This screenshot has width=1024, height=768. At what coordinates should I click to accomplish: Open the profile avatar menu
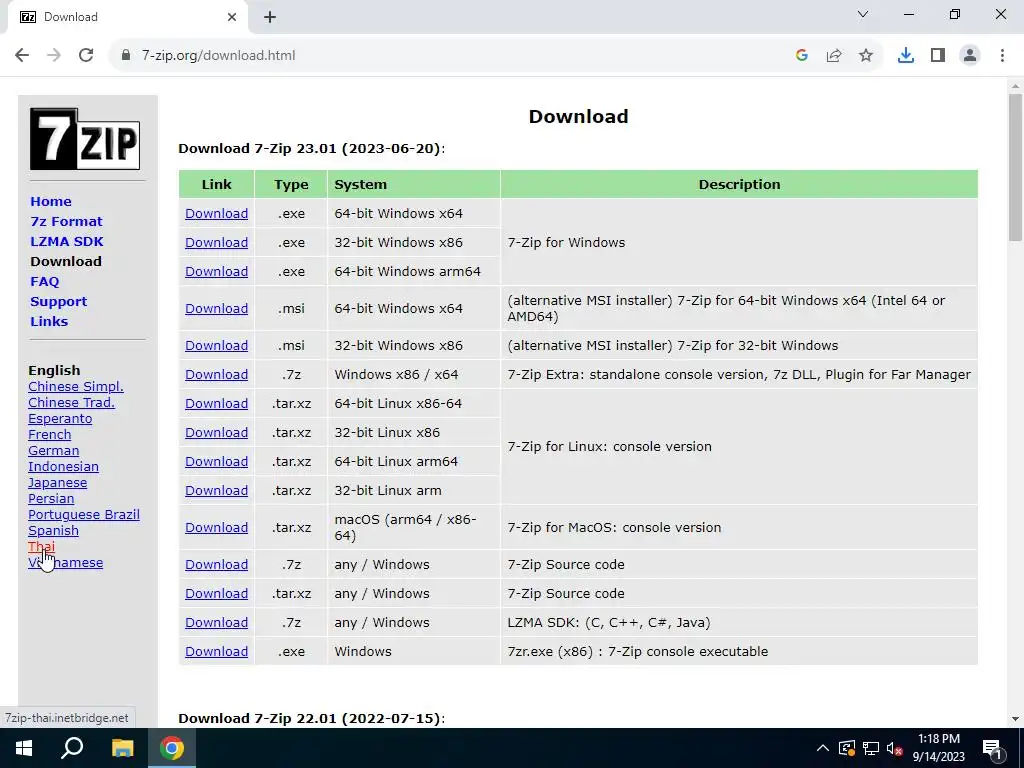(970, 56)
